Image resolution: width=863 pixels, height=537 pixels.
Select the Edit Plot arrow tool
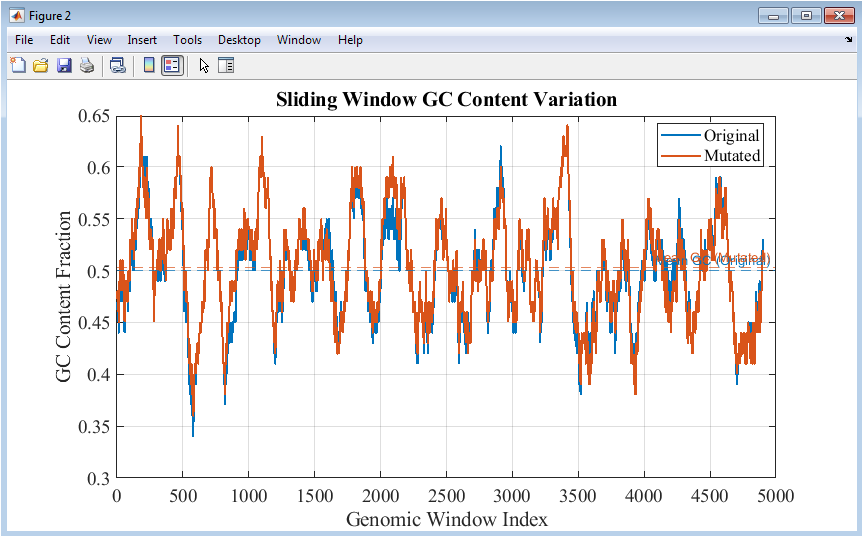pos(204,66)
